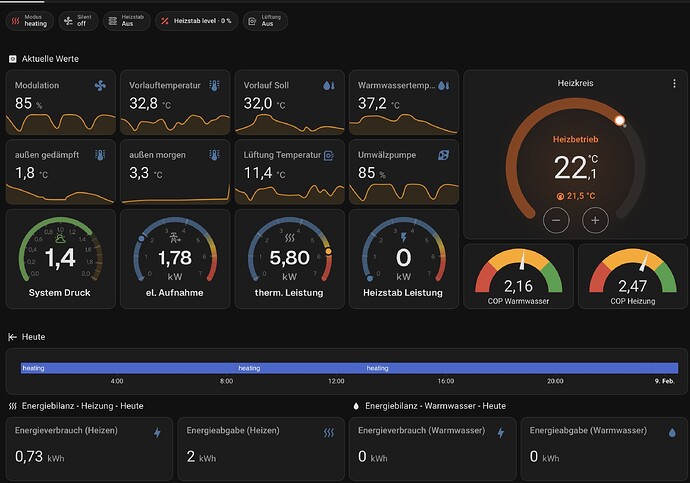Open the System Druck gauge

tap(61, 259)
